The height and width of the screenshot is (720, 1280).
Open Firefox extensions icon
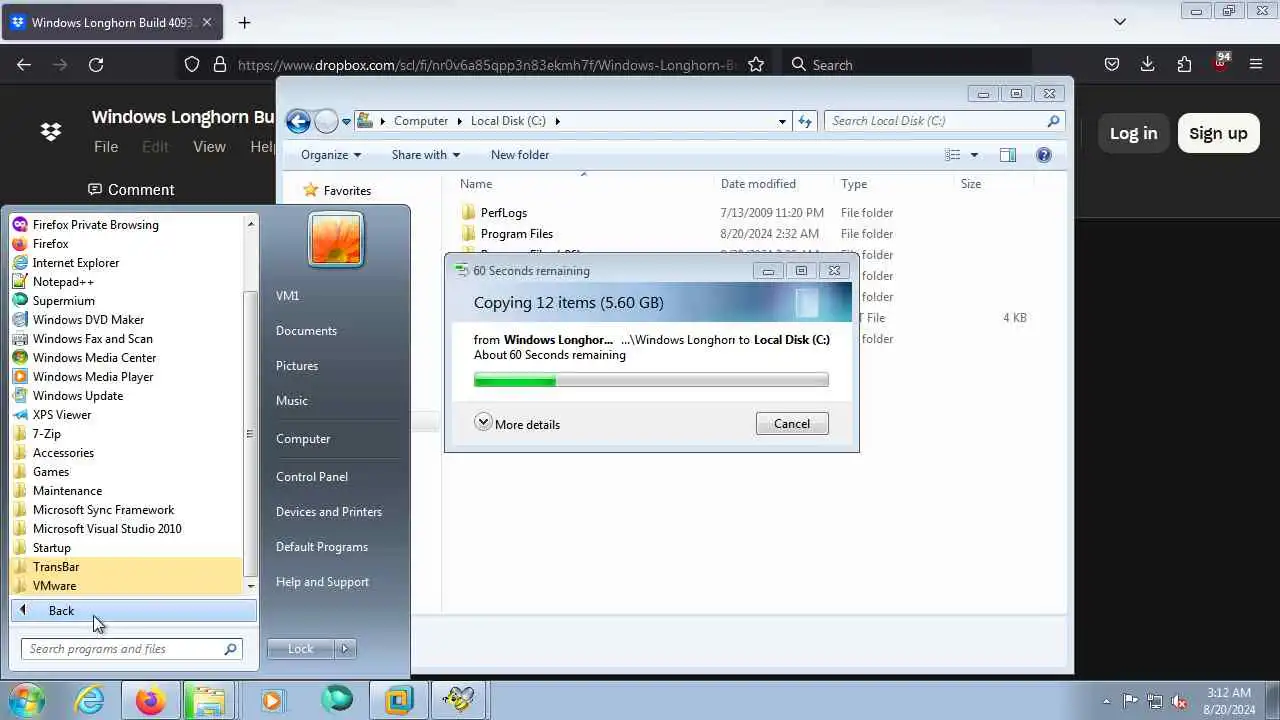click(1184, 65)
